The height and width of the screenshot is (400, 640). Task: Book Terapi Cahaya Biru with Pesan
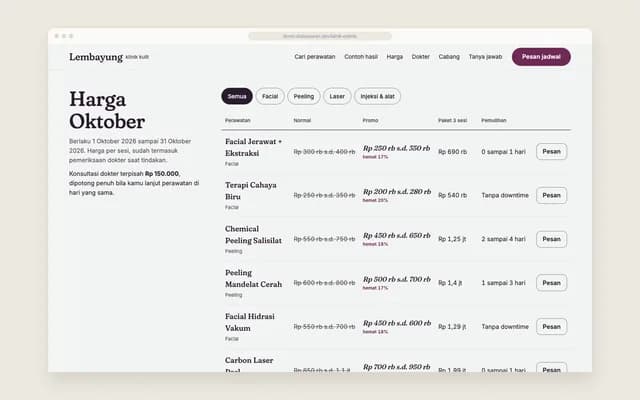[551, 196]
